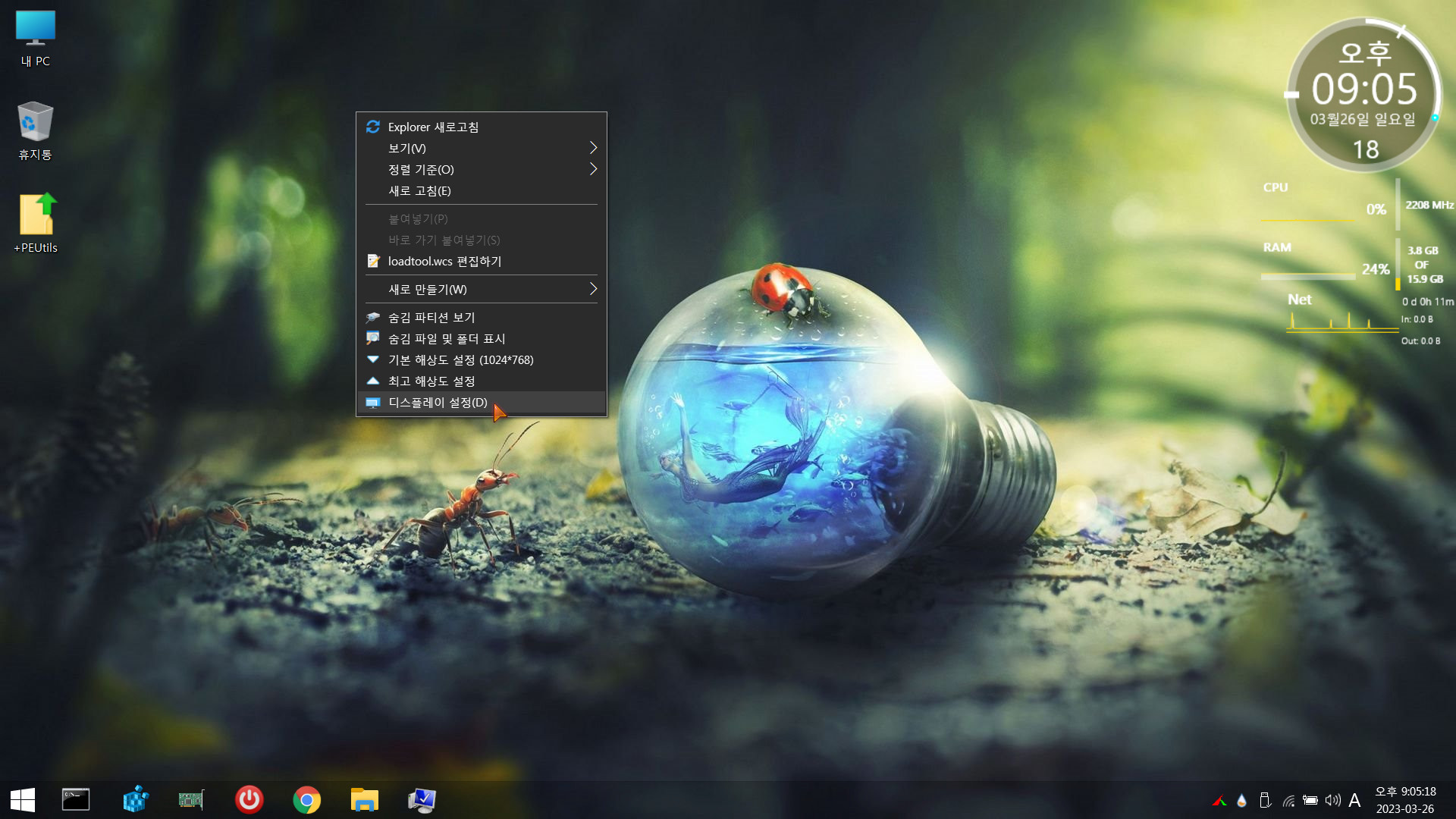Click the 0 d 0h 11m uptime text
1456x819 pixels.
(x=1427, y=302)
